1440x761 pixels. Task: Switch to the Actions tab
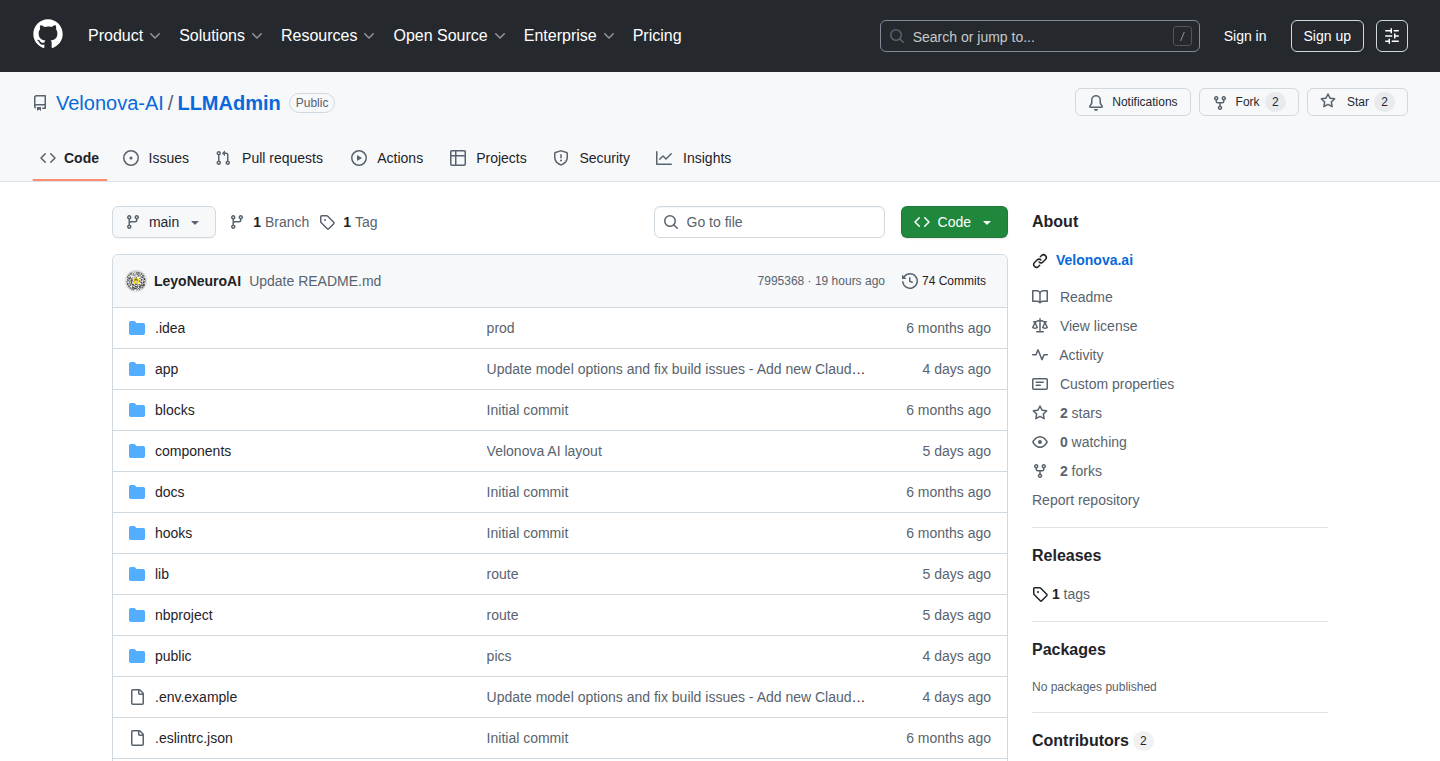pos(387,158)
